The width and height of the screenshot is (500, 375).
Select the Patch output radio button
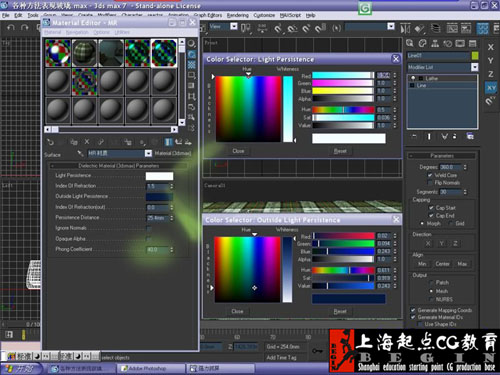431,283
